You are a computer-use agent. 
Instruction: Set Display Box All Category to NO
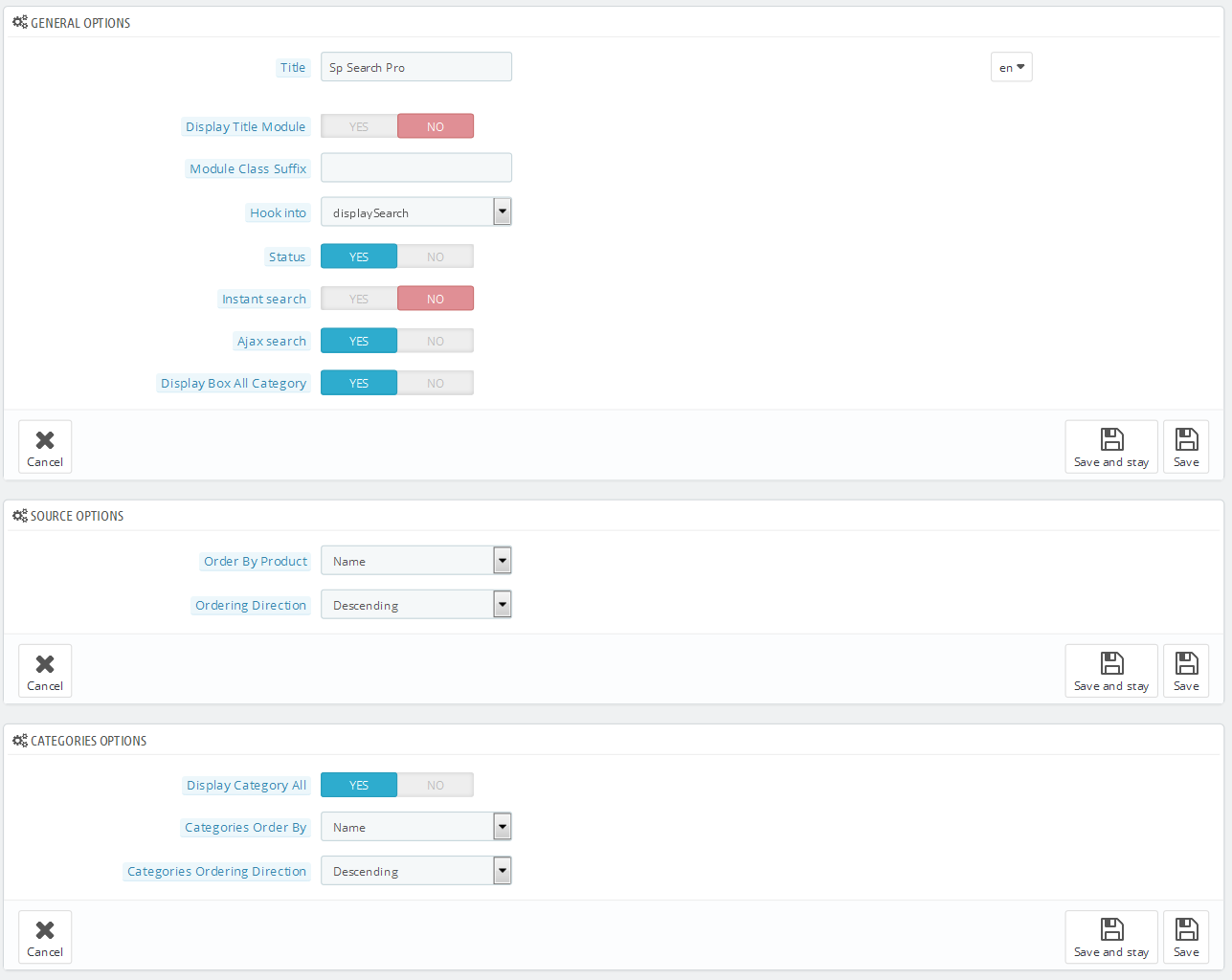tap(436, 383)
